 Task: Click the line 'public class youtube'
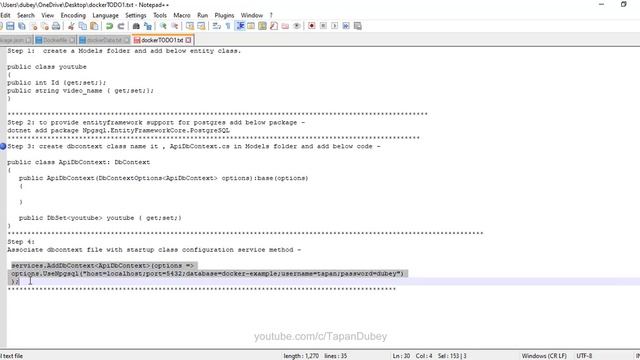47,67
